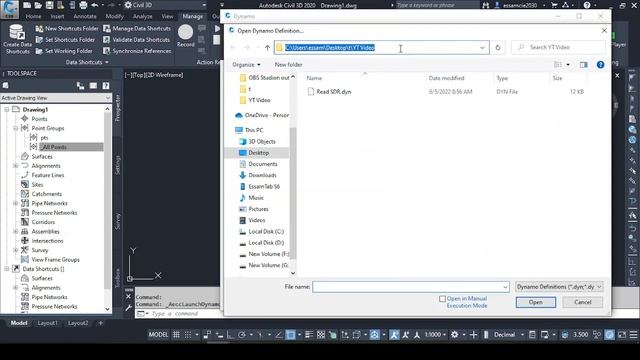Open the Analyze ribbon tab
Viewport: 640px width, 360px height.
(x=142, y=16)
